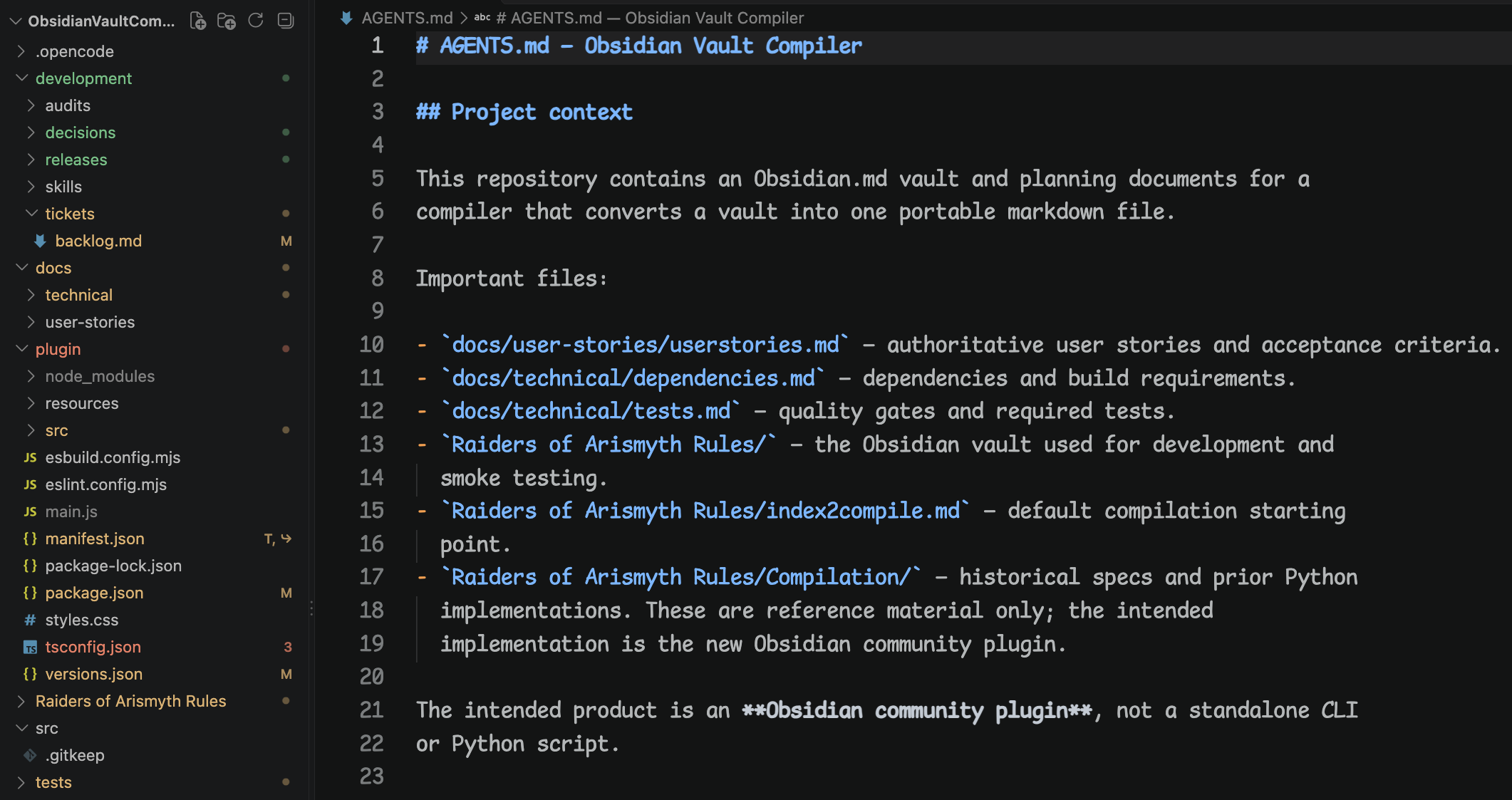Collapse the development folder

(21, 78)
